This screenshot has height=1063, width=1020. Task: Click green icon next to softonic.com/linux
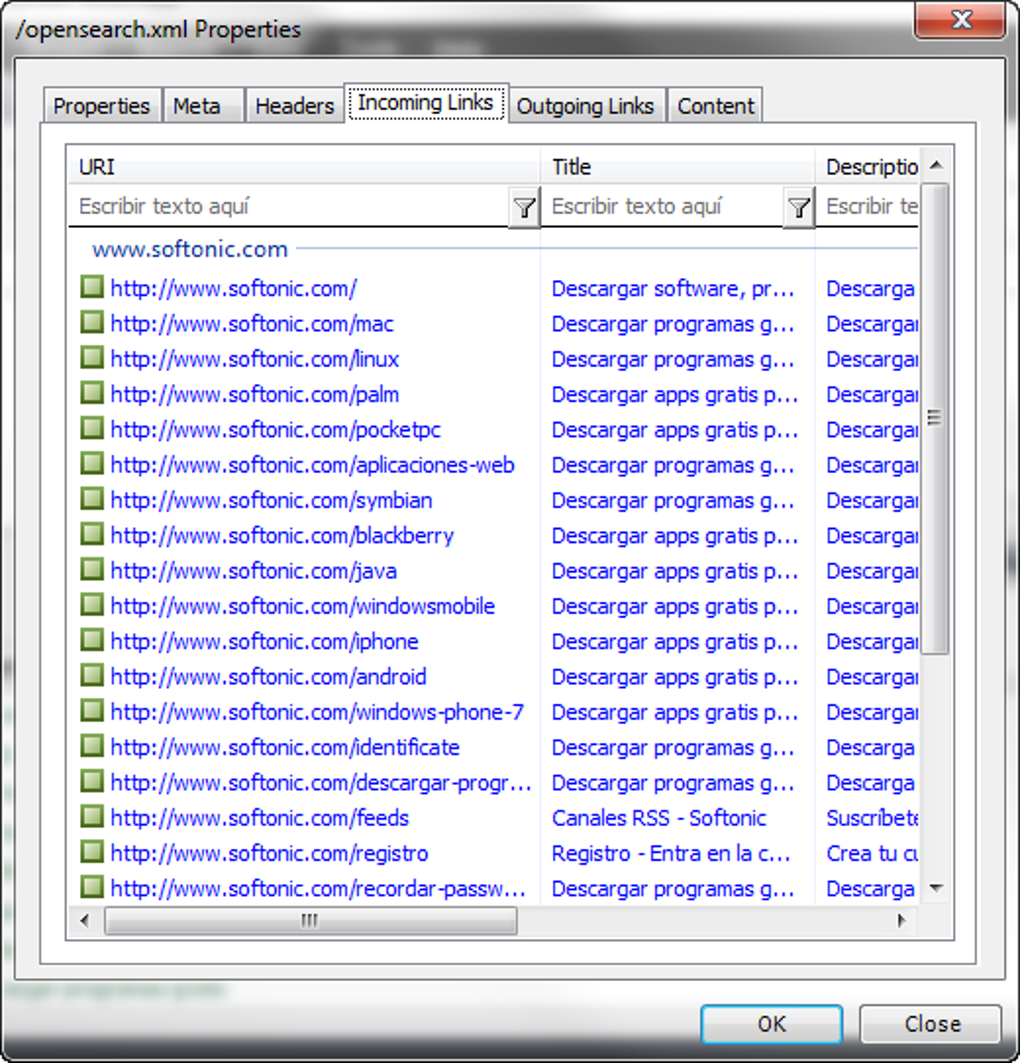(x=91, y=358)
